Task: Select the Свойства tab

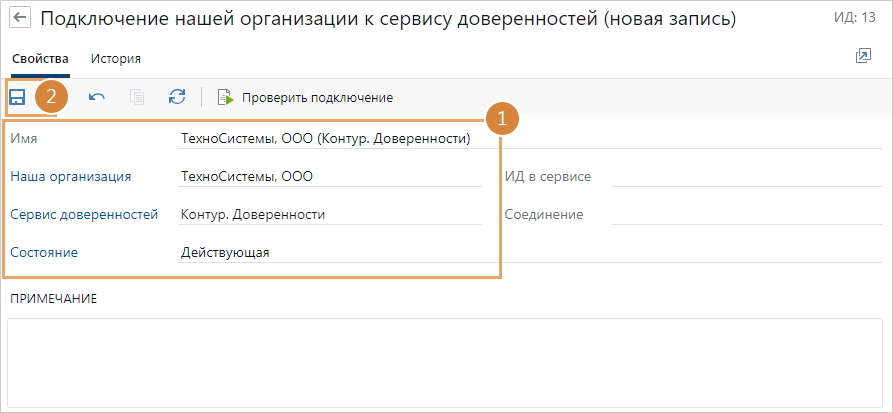Action: 40,59
